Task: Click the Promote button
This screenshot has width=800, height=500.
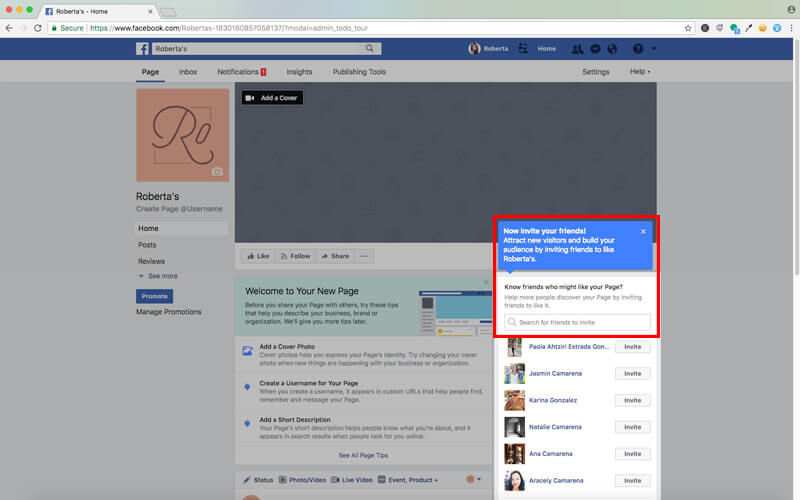Action: coord(155,296)
